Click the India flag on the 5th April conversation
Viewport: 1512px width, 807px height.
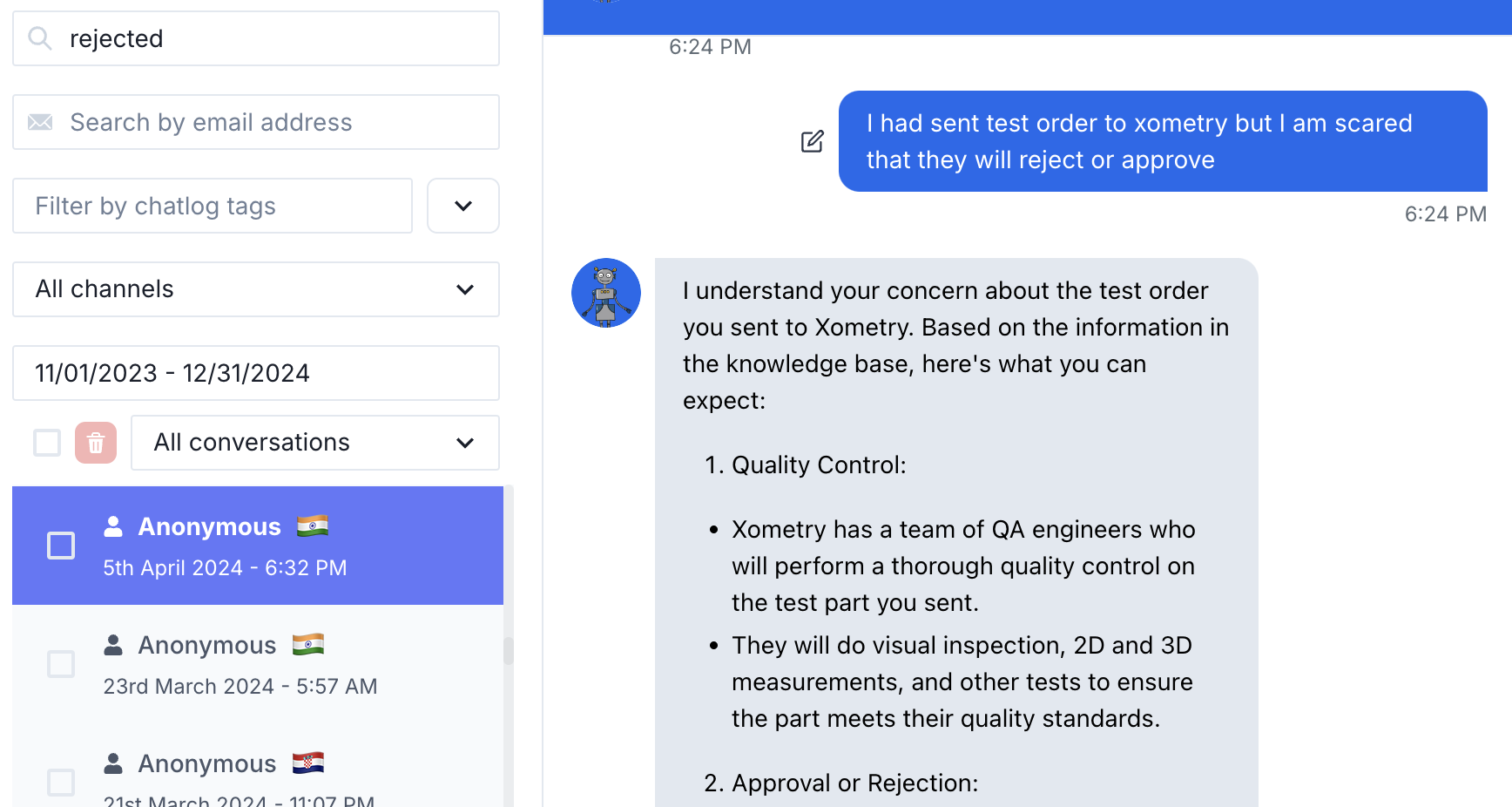coord(313,526)
